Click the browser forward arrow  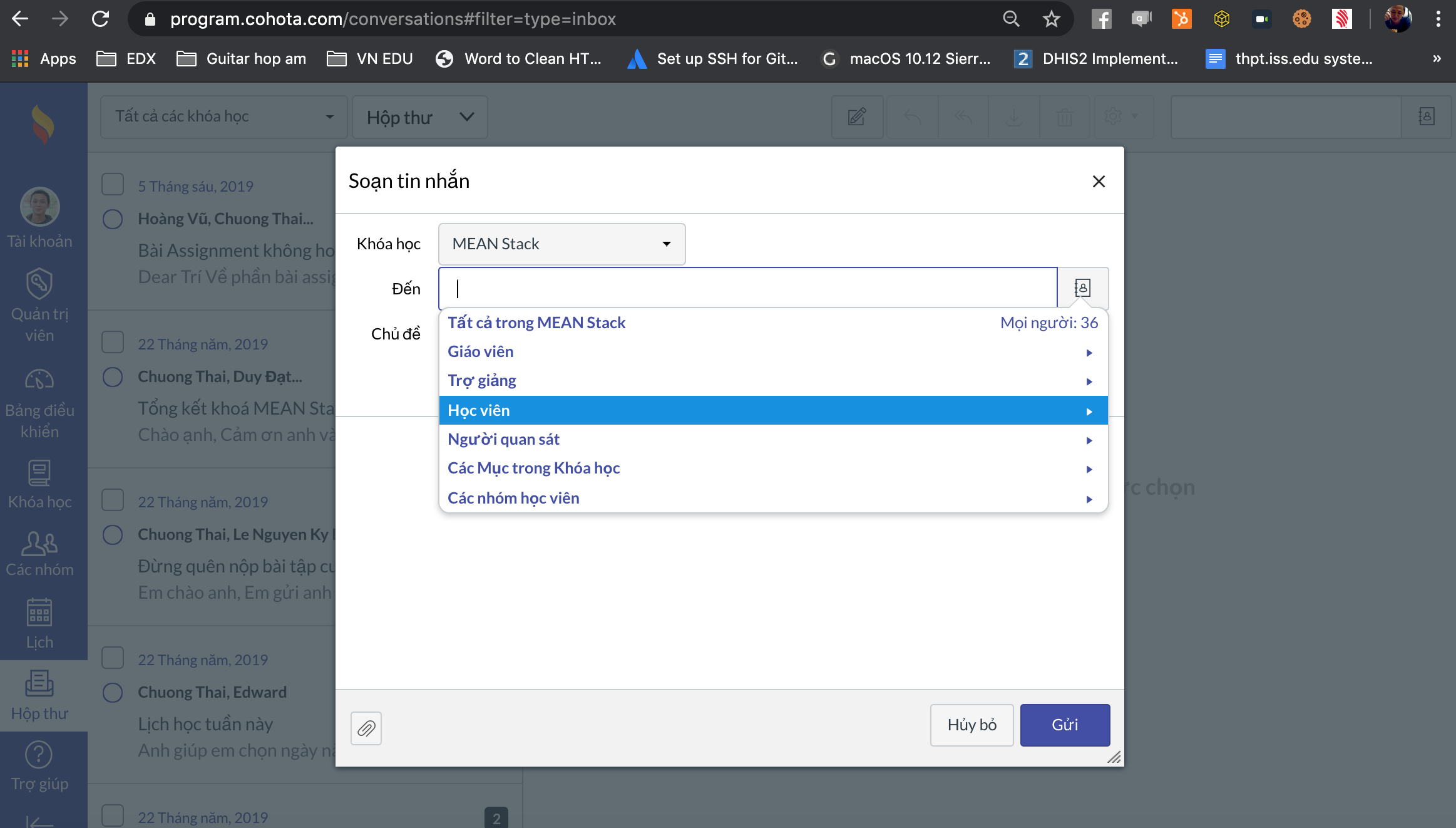click(x=60, y=19)
